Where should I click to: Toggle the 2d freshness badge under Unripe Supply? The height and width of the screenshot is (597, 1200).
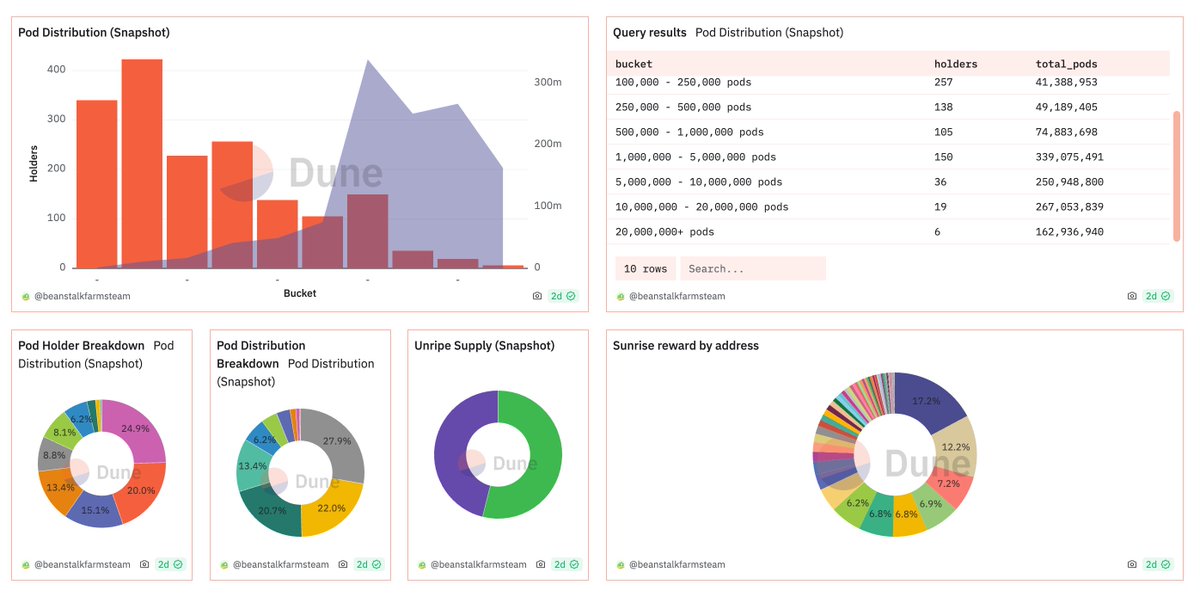559,564
